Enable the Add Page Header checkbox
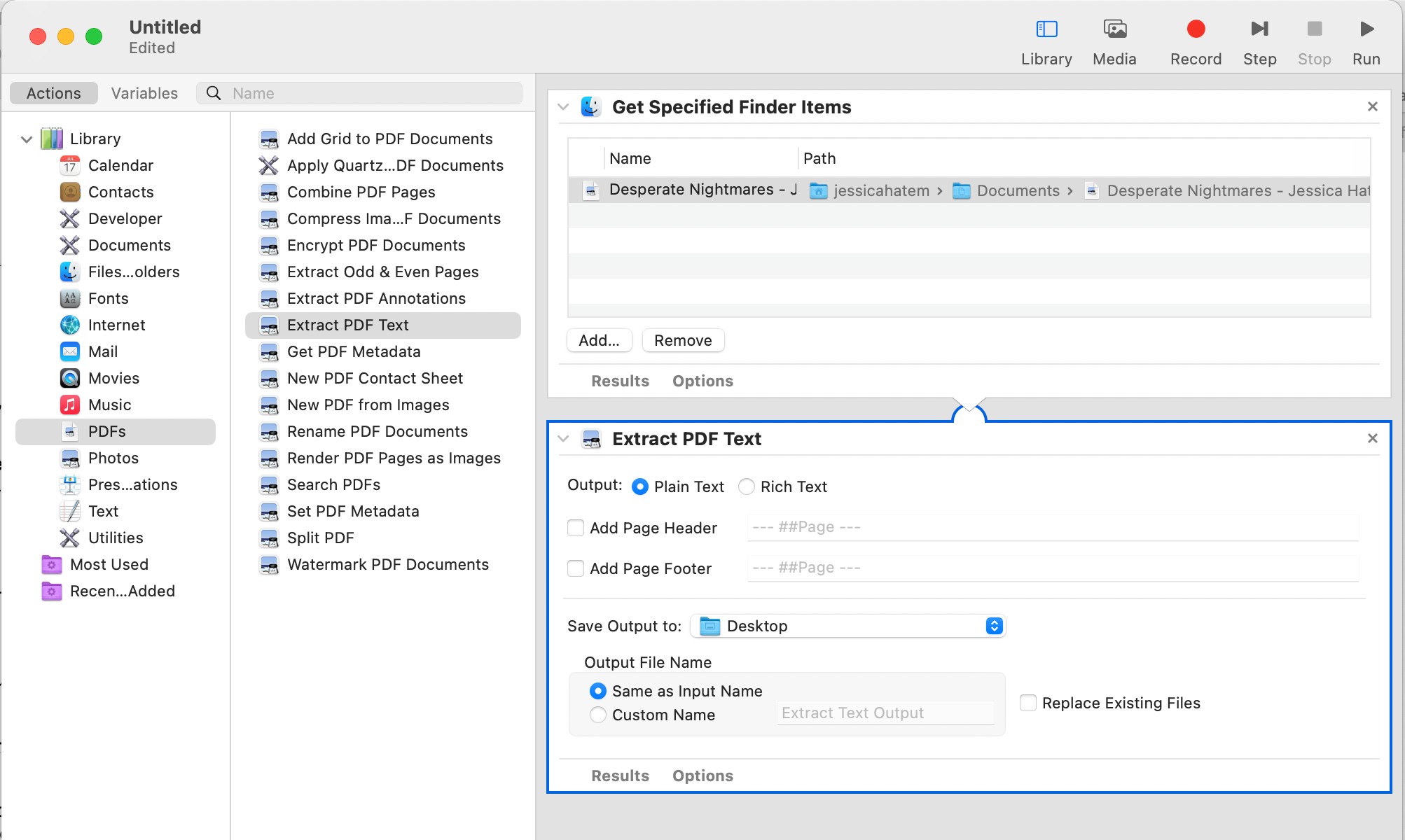Screen dimensions: 1405x840 click(x=576, y=528)
